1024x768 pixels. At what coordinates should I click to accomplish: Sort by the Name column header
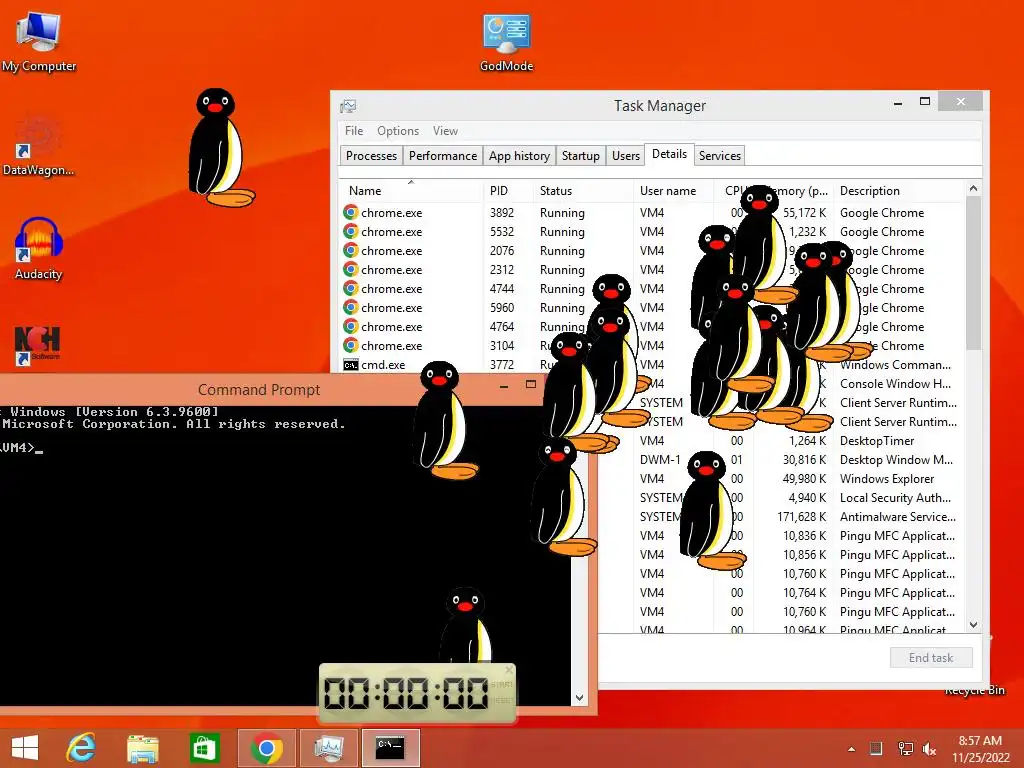(x=410, y=191)
